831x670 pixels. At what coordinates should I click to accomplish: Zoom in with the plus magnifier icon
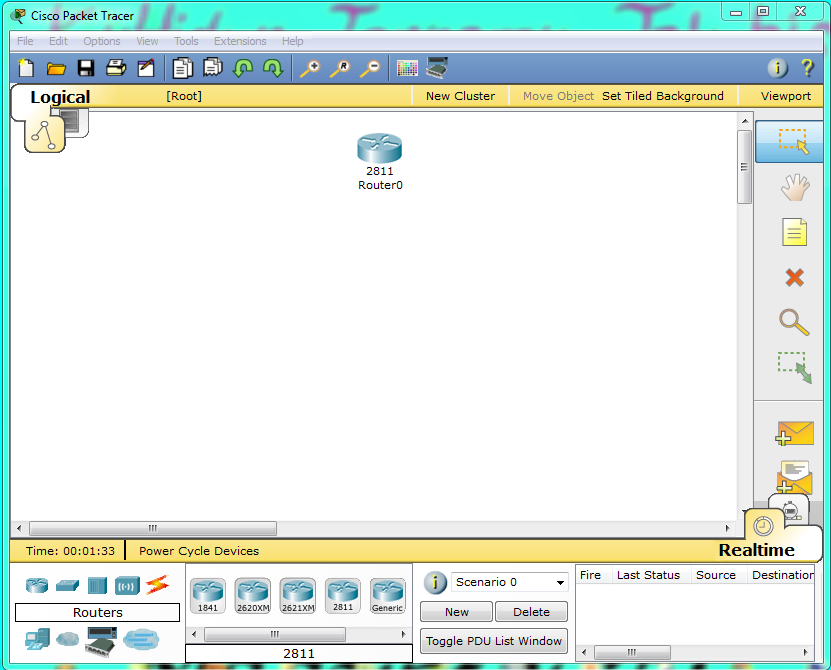point(310,68)
